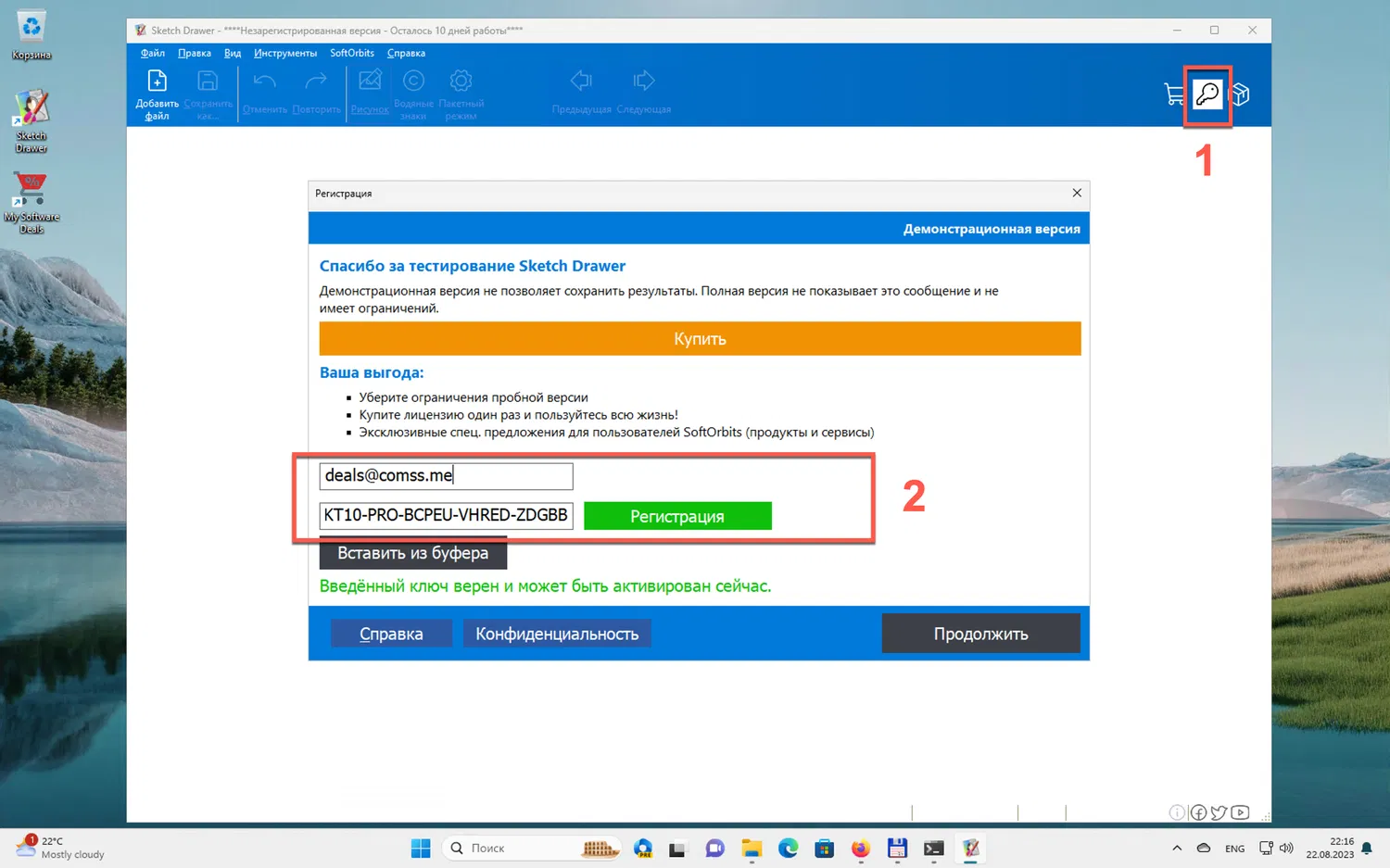Click the ENG language indicator
Screen dimensions: 1390x868
click(x=1234, y=848)
